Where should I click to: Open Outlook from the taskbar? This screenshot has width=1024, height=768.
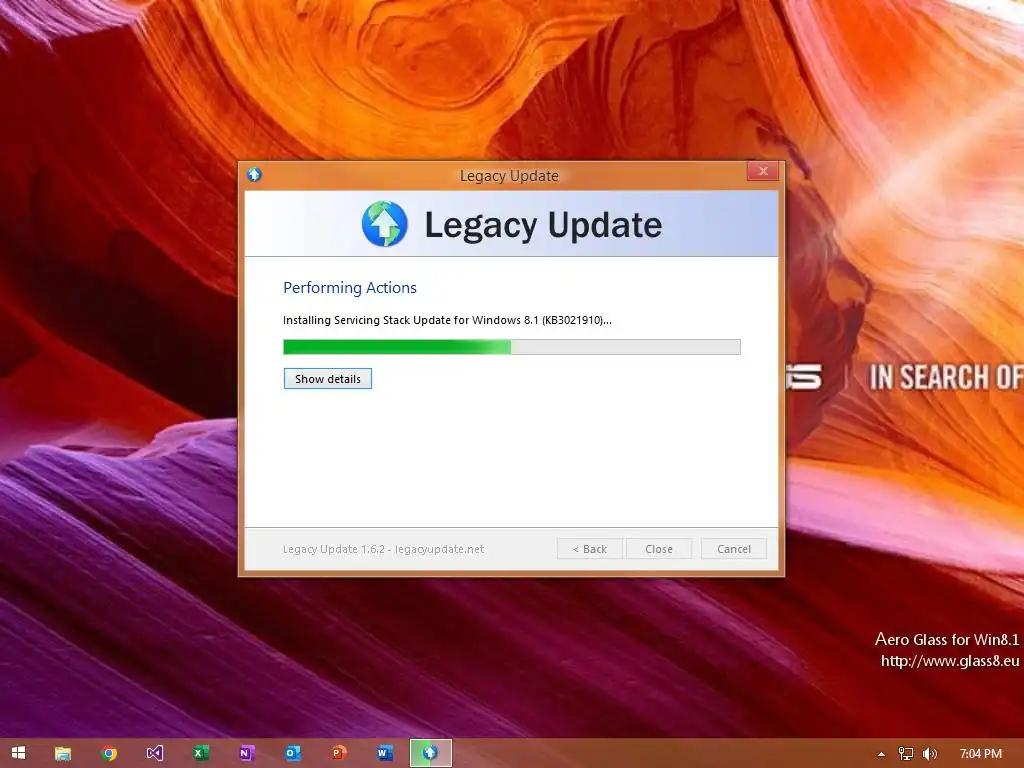293,753
